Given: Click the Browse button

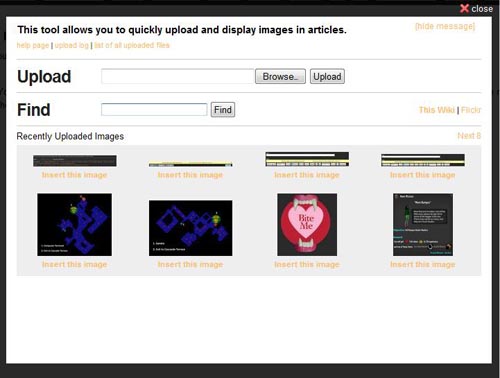Looking at the screenshot, I should click(x=280, y=76).
